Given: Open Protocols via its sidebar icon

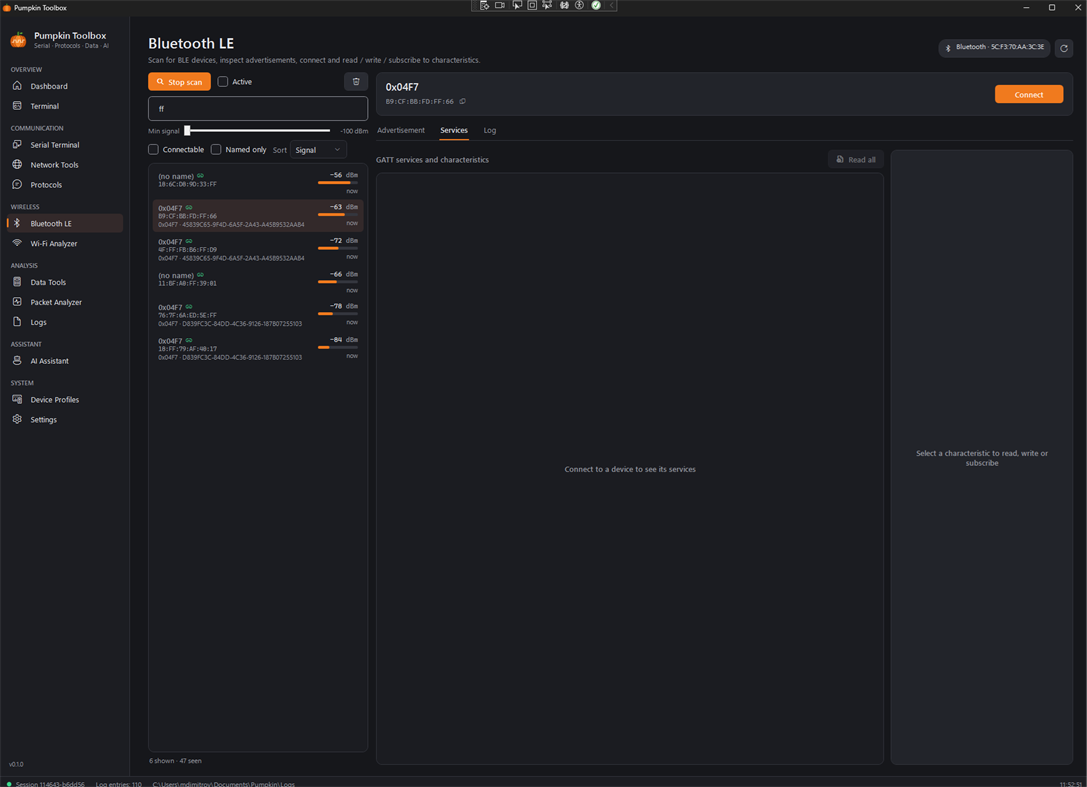Looking at the screenshot, I should coord(17,184).
